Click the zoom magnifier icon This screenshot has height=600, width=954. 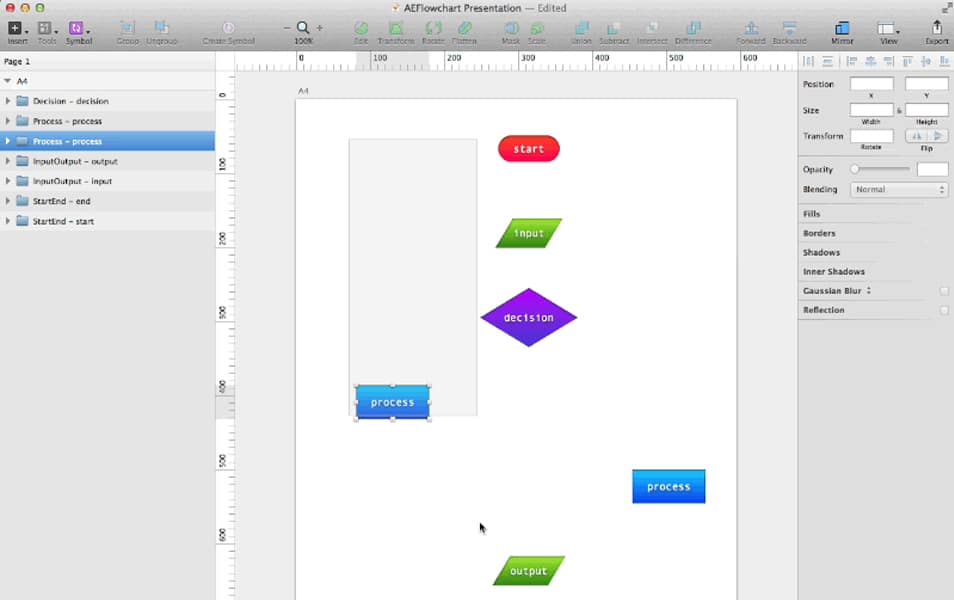[303, 28]
